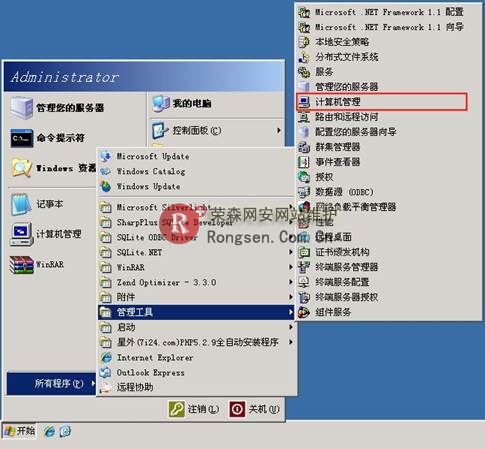Expand WinRAR folder in programs list
This screenshot has width=485, height=449.
point(196,267)
